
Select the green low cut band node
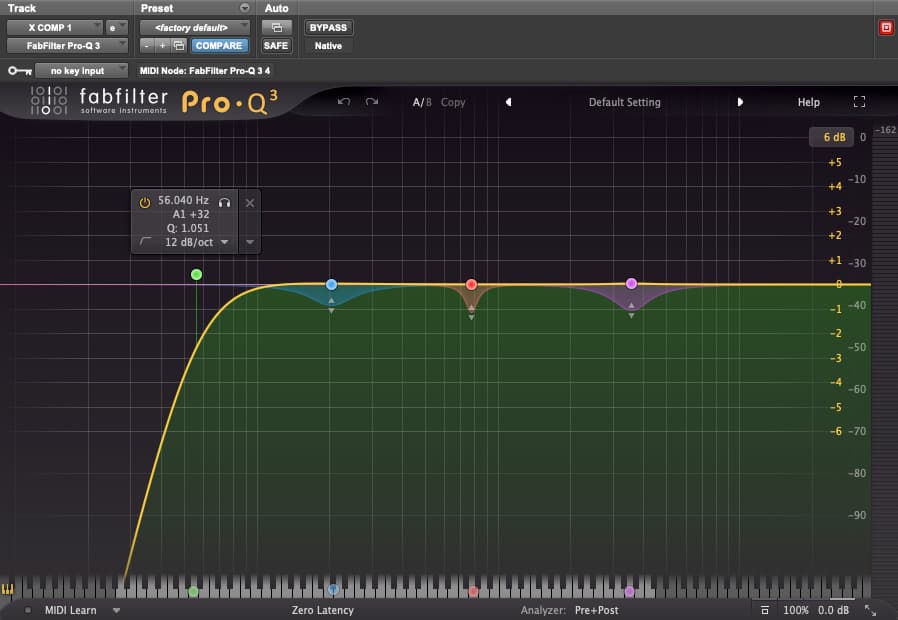(196, 275)
